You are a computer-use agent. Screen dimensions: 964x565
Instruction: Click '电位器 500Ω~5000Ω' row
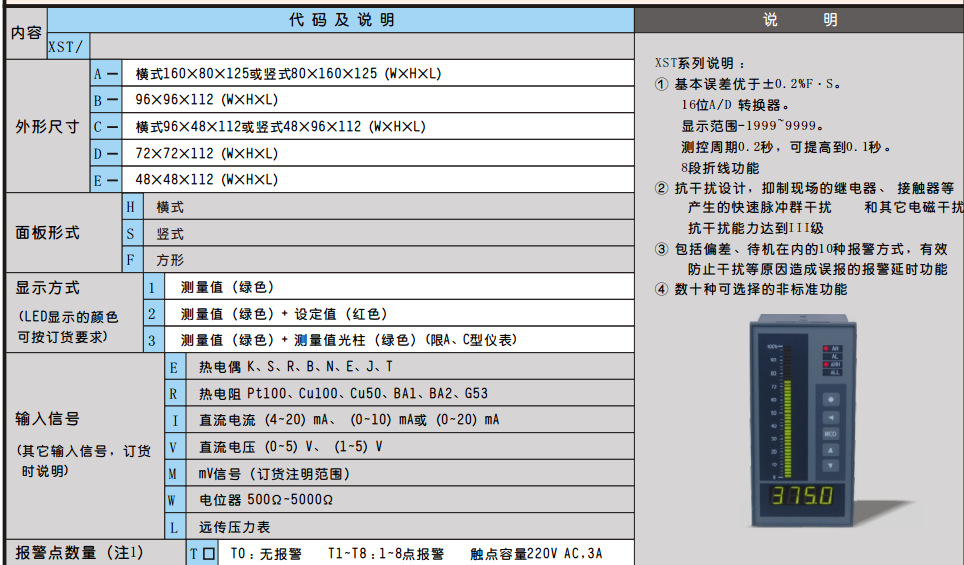(409, 500)
